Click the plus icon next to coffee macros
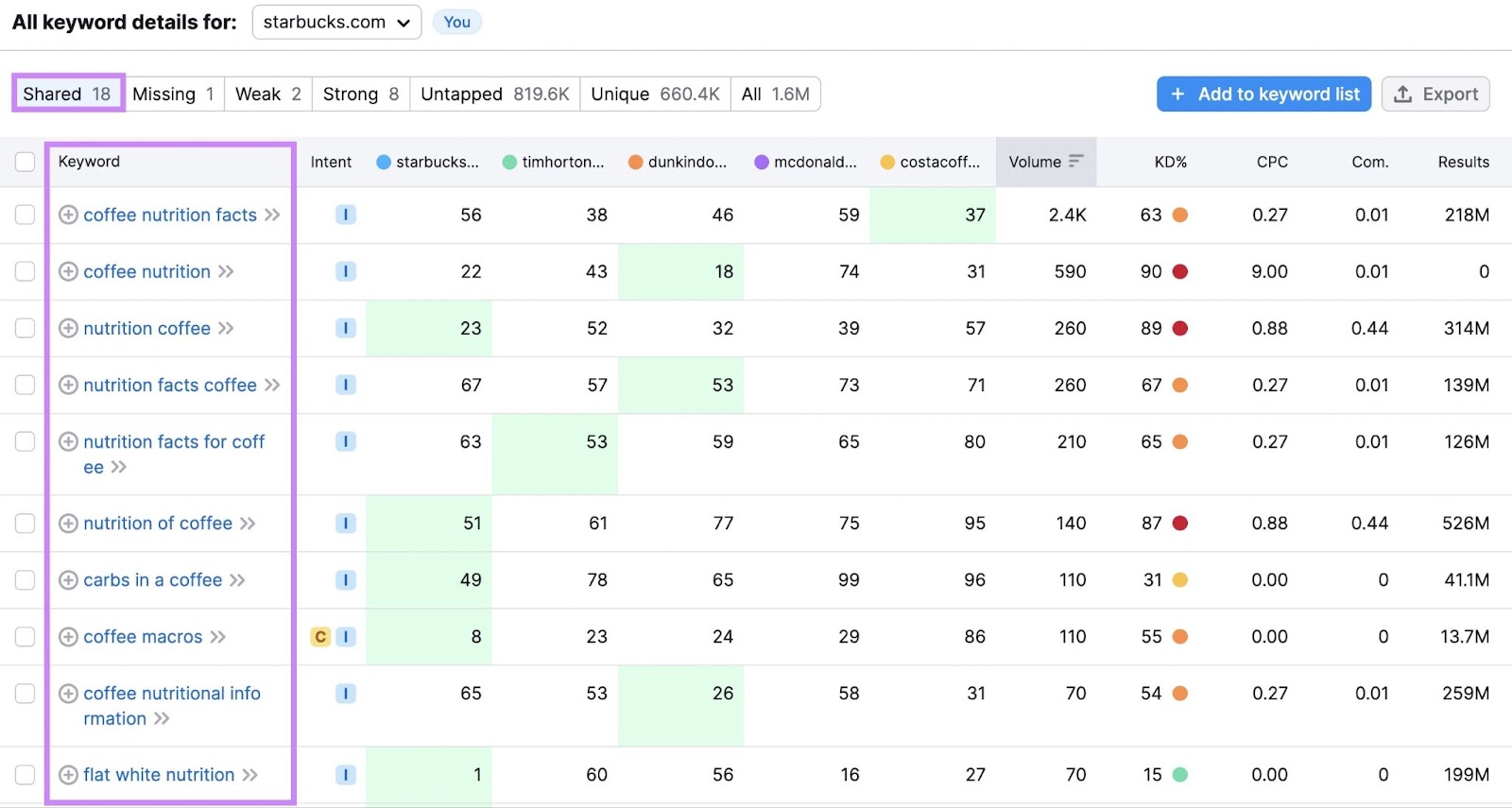The height and width of the screenshot is (808, 1512). point(68,637)
